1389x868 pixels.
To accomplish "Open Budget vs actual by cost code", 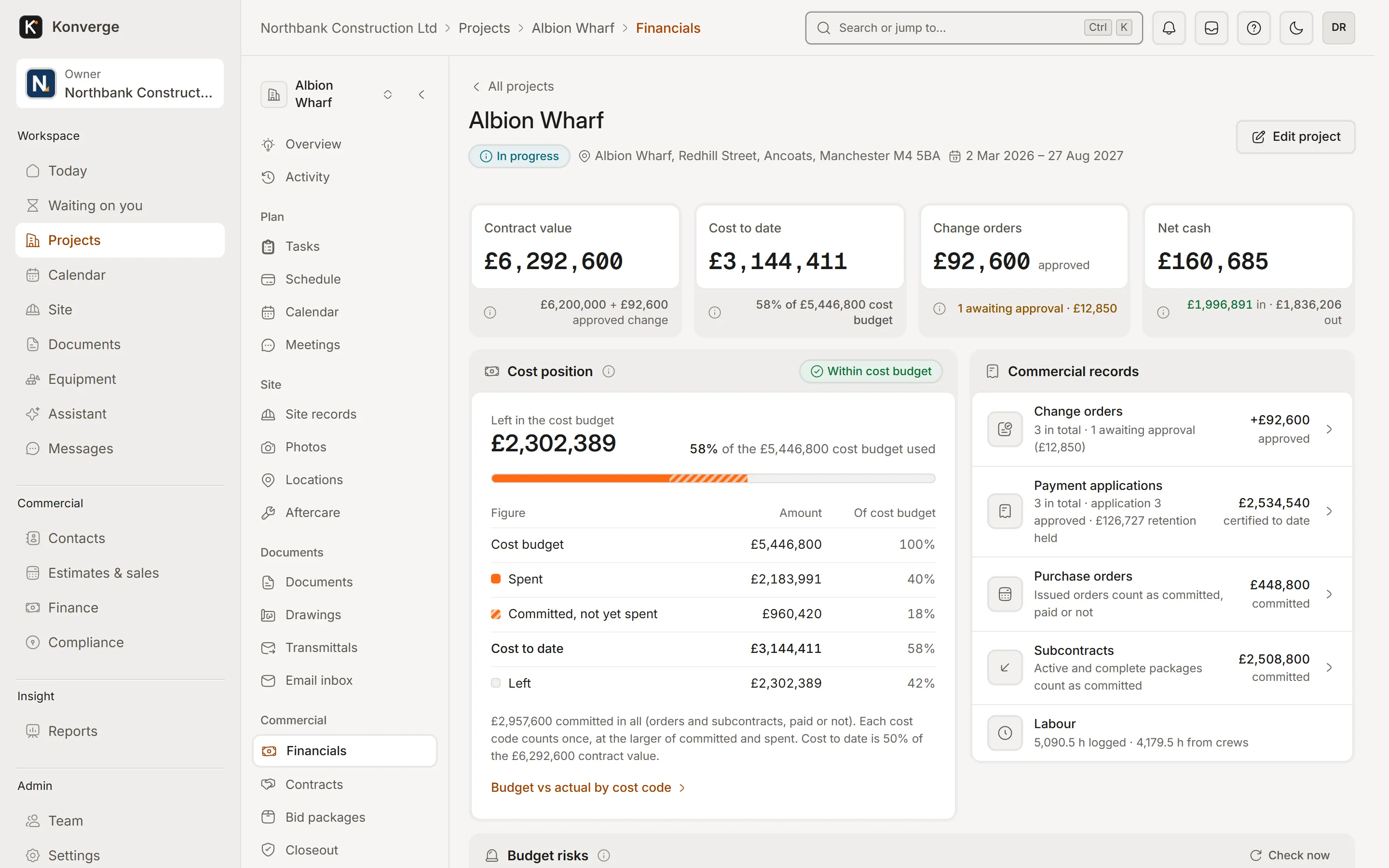I will coord(588,787).
